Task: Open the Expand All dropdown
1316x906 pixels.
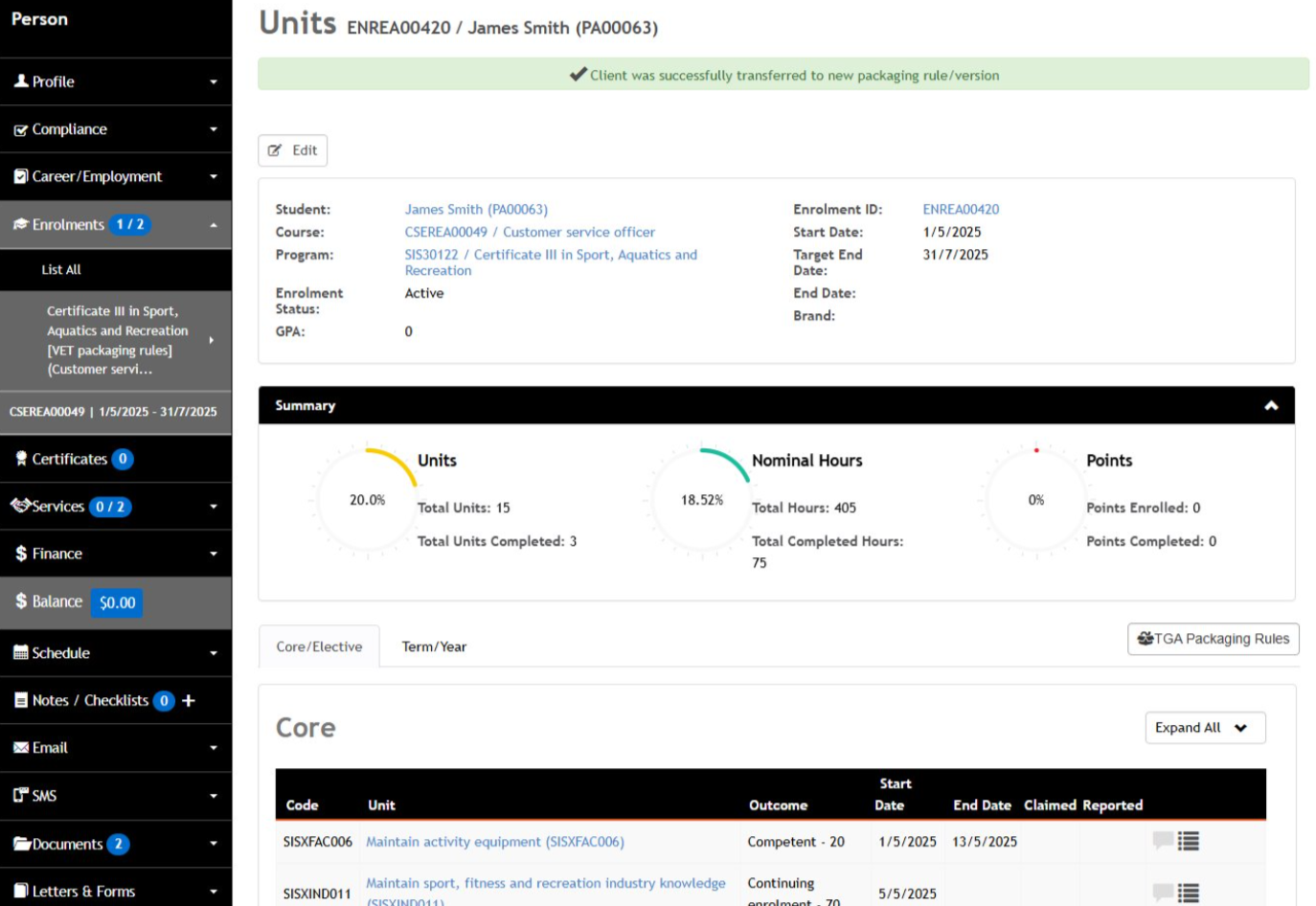Action: (1205, 728)
